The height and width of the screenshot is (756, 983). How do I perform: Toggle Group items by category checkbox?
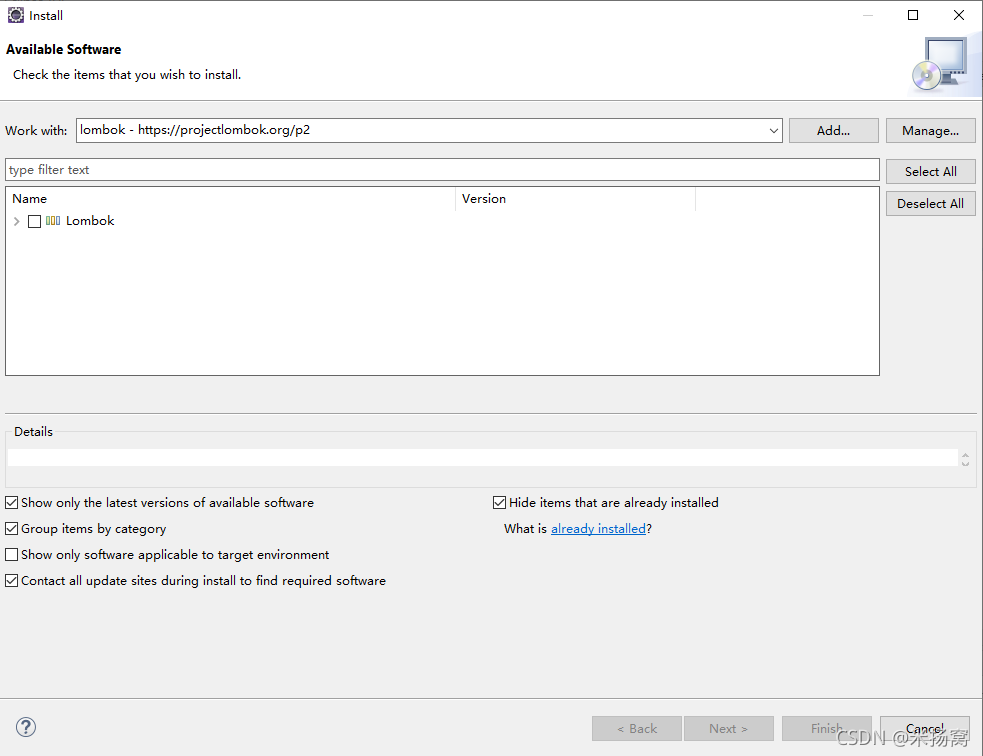11,528
